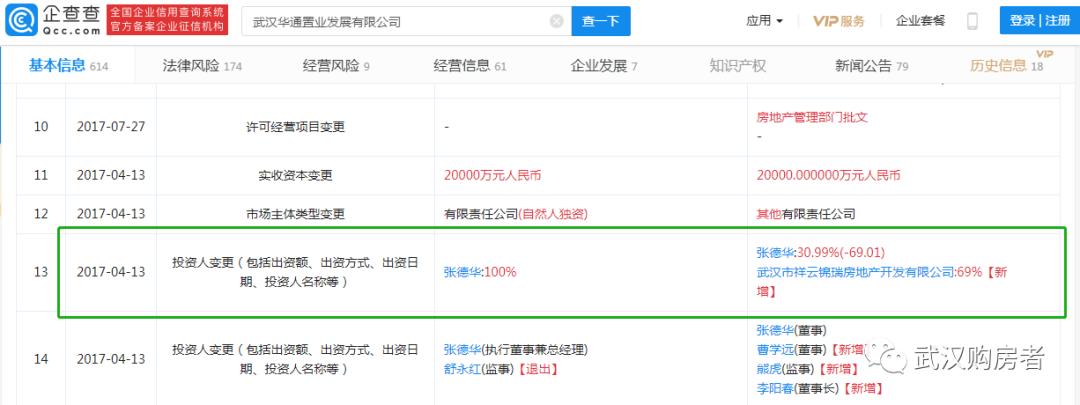This screenshot has height=405, width=1080.
Task: Click the 查一下 search button
Action: tap(601, 21)
